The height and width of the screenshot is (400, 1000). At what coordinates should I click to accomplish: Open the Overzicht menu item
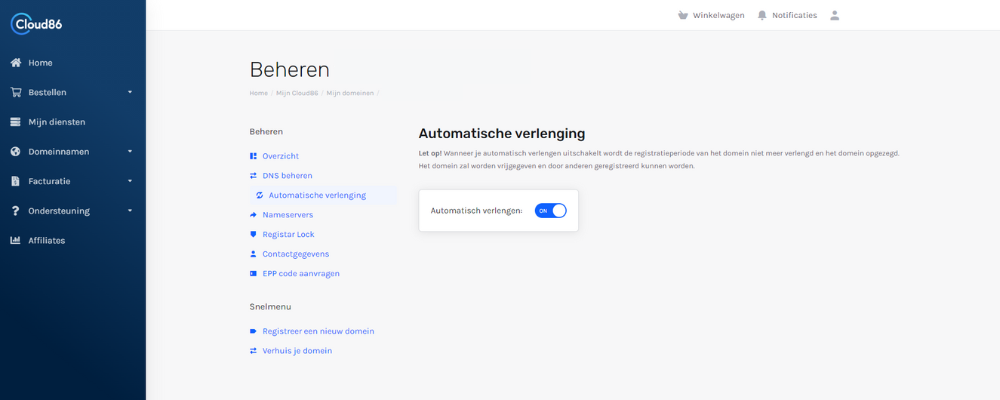(280, 156)
